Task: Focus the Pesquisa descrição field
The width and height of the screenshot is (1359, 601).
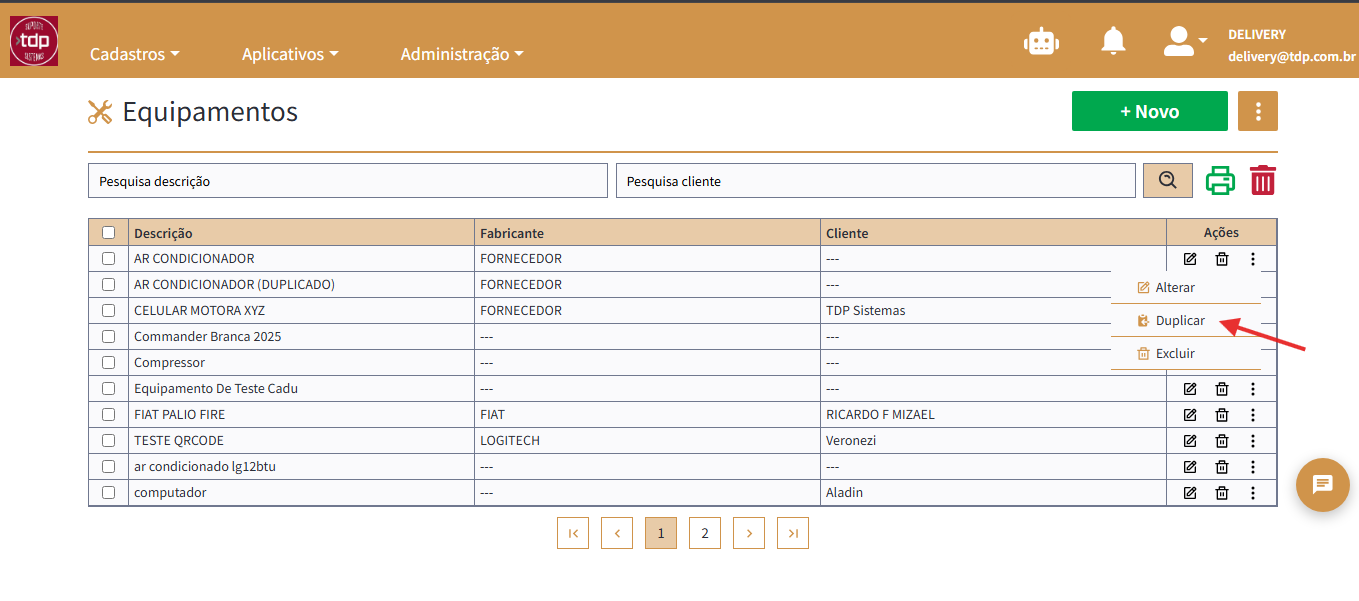Action: pos(348,180)
